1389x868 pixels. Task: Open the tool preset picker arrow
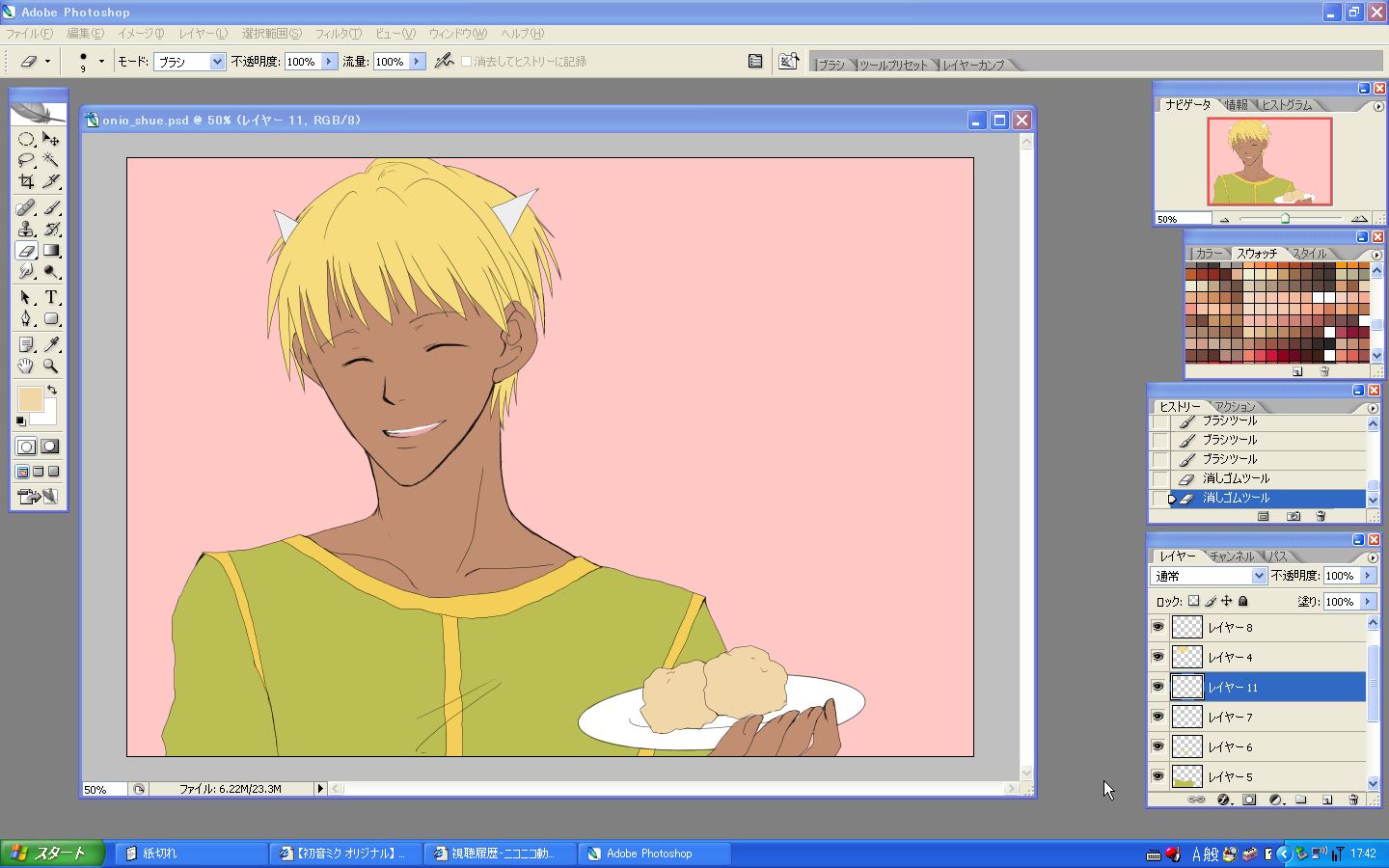[x=47, y=61]
